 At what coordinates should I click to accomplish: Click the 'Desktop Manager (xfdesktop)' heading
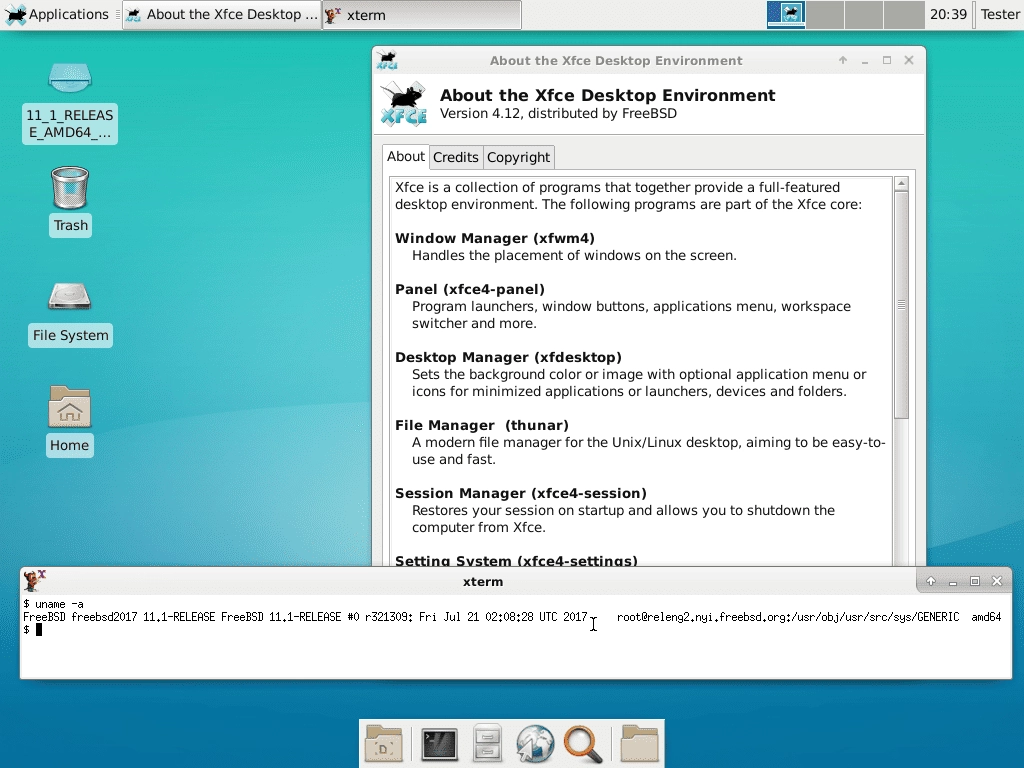tap(508, 357)
